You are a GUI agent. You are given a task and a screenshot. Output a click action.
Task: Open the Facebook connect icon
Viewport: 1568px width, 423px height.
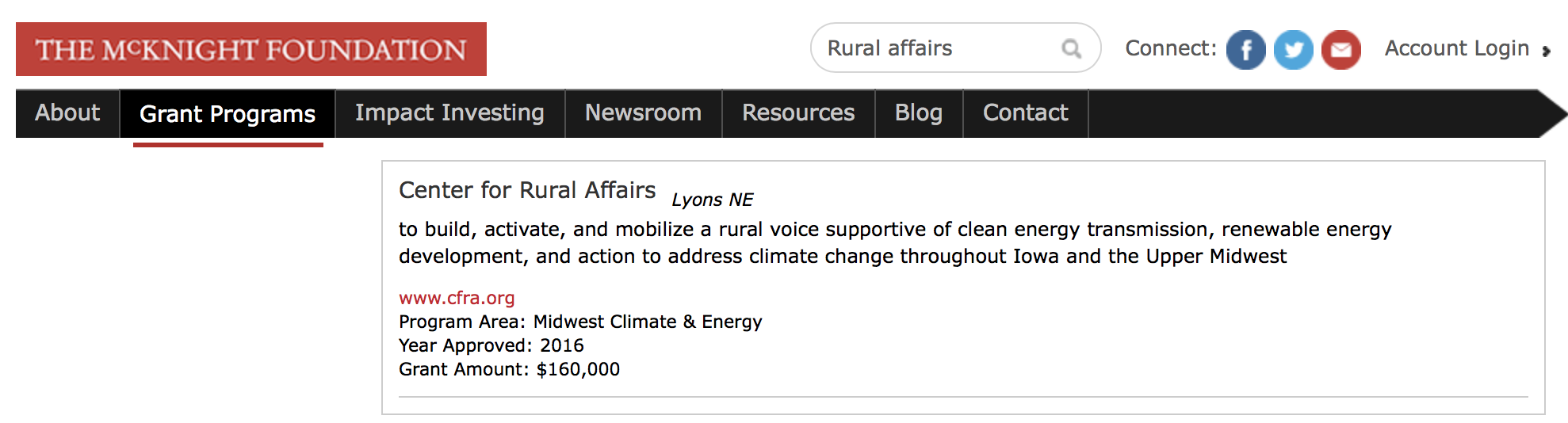pyautogui.click(x=1246, y=50)
